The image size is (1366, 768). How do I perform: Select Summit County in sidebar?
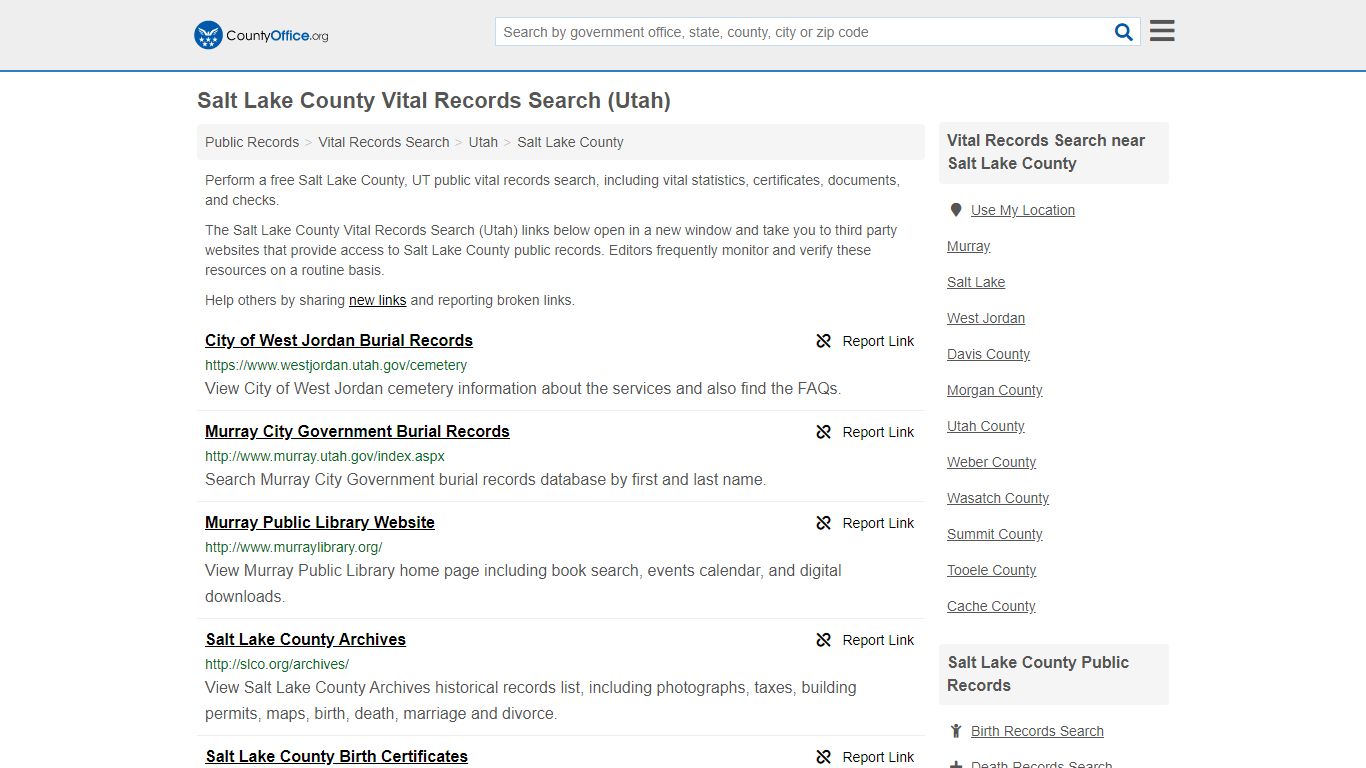pos(995,534)
